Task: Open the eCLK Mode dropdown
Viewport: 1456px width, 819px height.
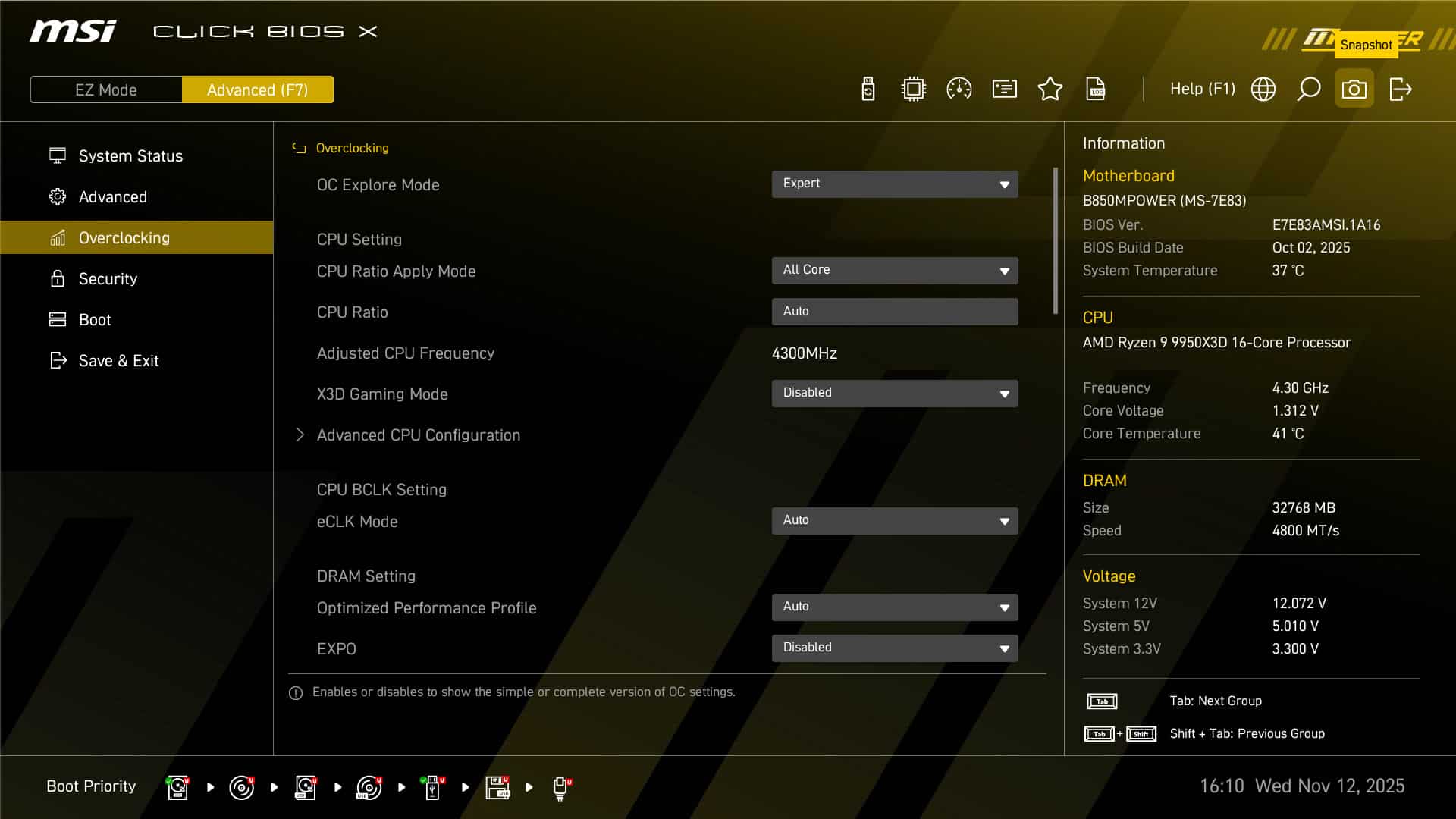Action: [x=895, y=521]
